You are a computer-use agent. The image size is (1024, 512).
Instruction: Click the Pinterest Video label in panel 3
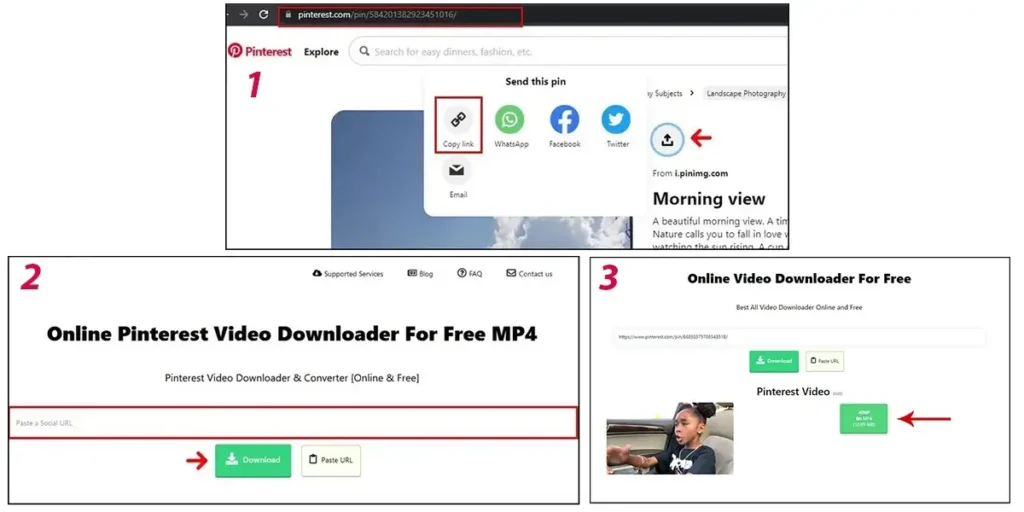[793, 392]
